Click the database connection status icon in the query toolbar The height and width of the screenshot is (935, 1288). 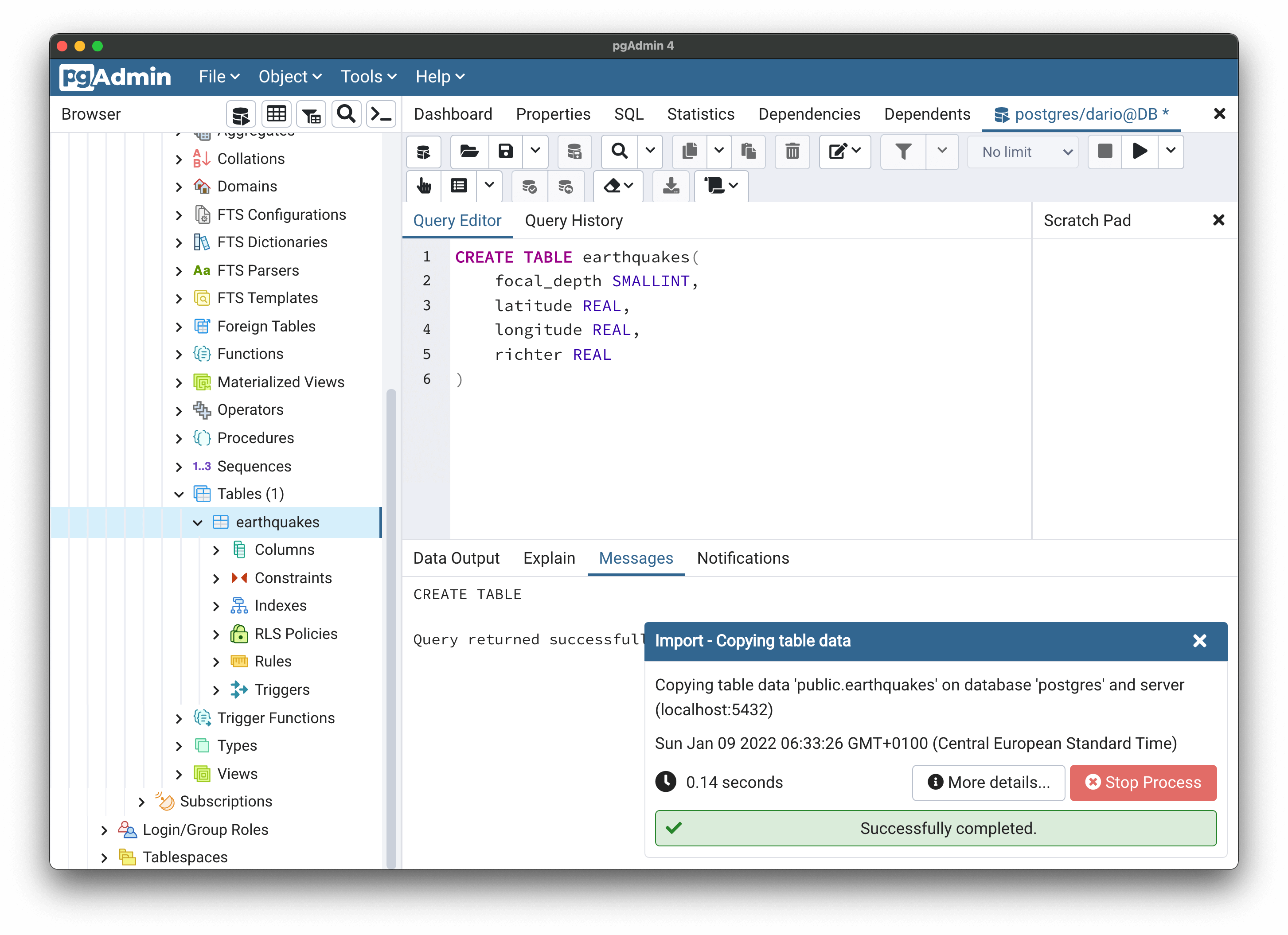click(x=424, y=152)
